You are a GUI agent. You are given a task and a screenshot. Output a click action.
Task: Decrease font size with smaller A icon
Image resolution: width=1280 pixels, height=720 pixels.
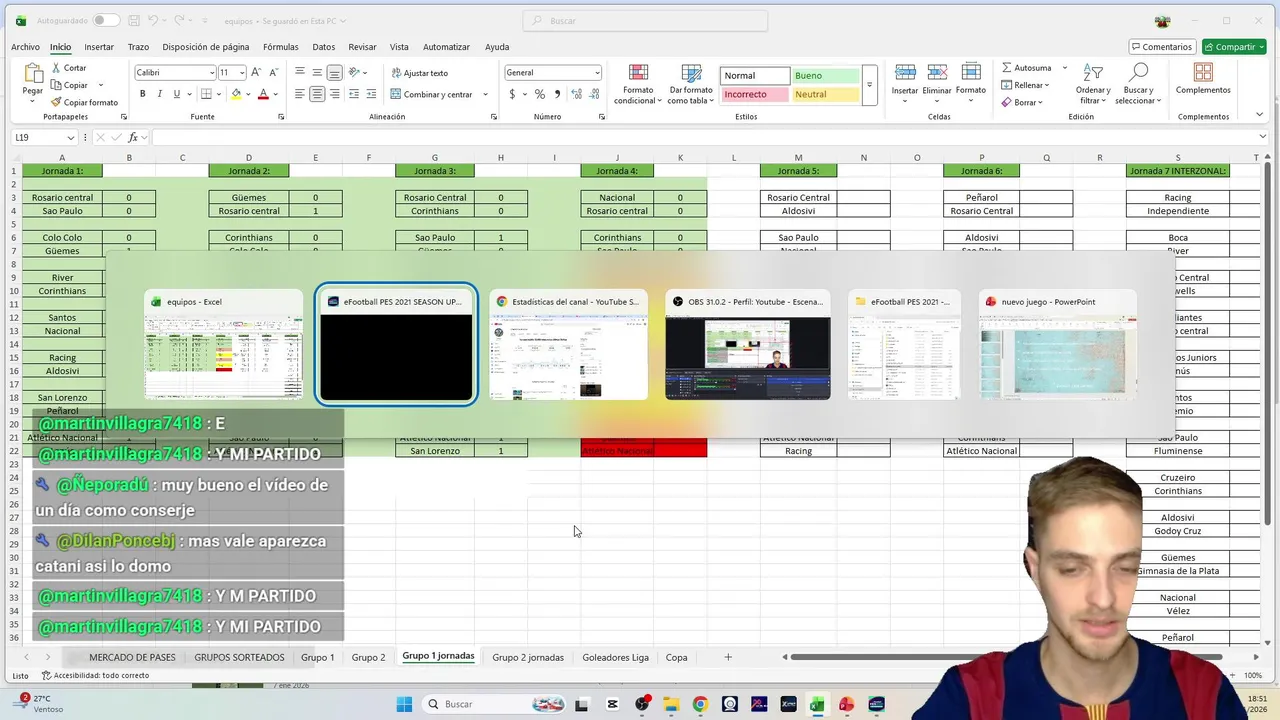click(272, 72)
